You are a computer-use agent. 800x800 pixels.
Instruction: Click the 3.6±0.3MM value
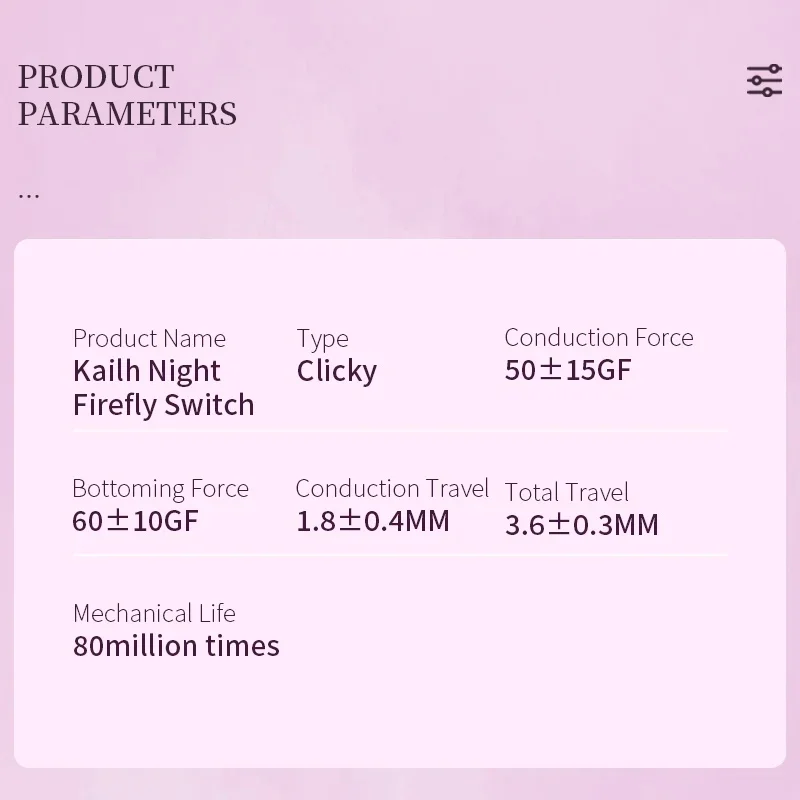[x=581, y=525]
